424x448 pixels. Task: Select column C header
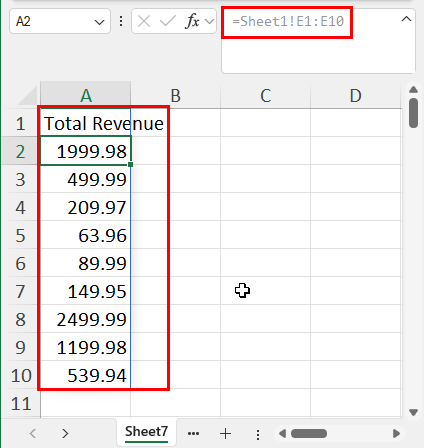pos(265,95)
